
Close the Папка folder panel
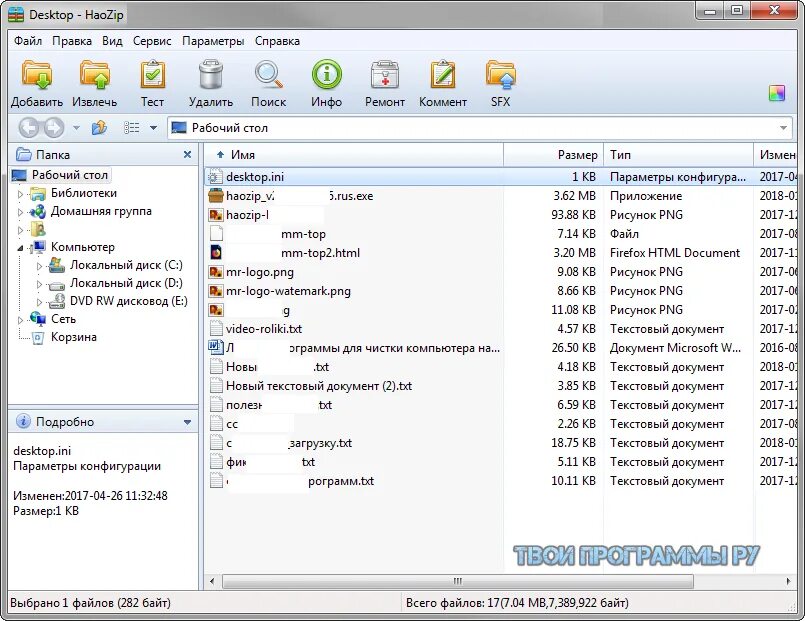187,154
